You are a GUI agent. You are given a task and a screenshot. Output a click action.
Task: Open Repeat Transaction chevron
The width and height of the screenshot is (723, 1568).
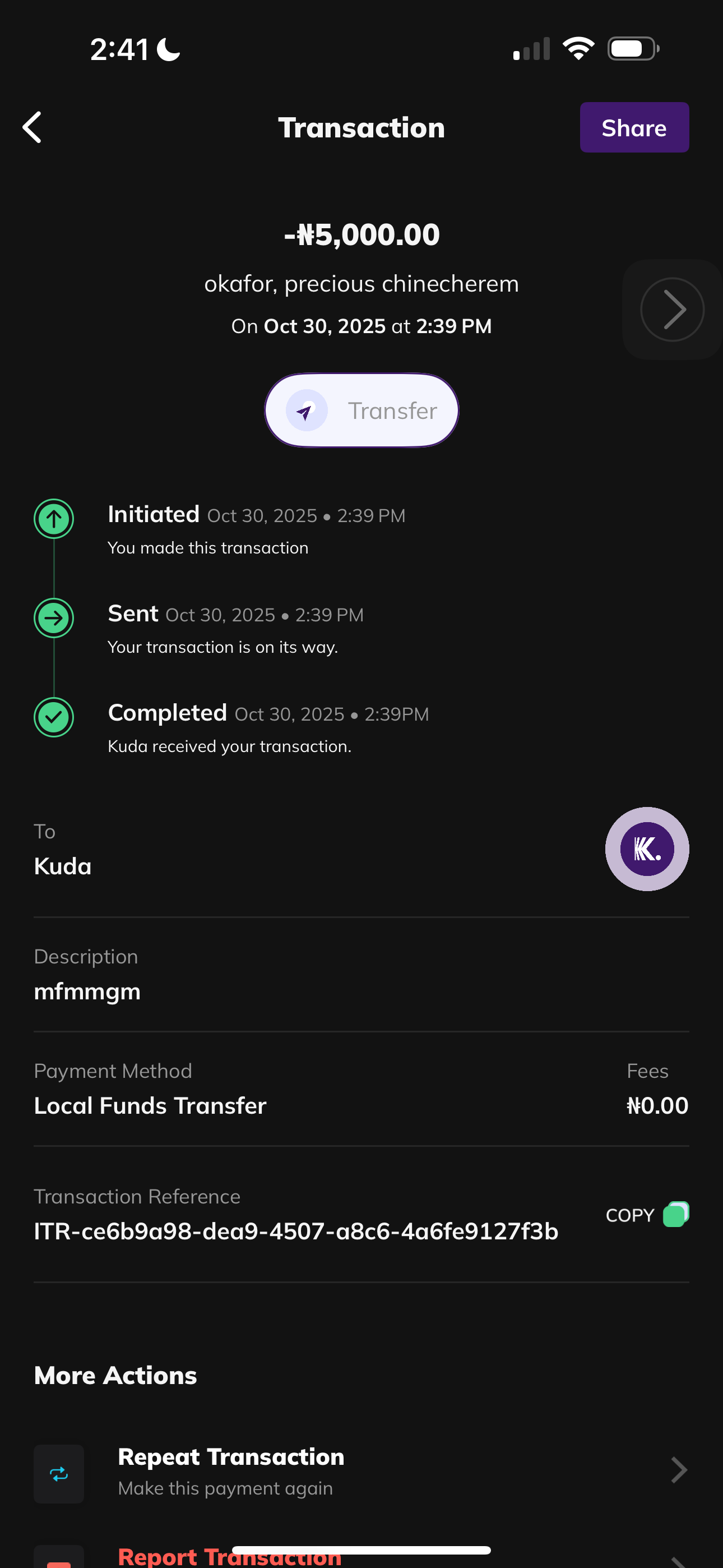tap(678, 1470)
